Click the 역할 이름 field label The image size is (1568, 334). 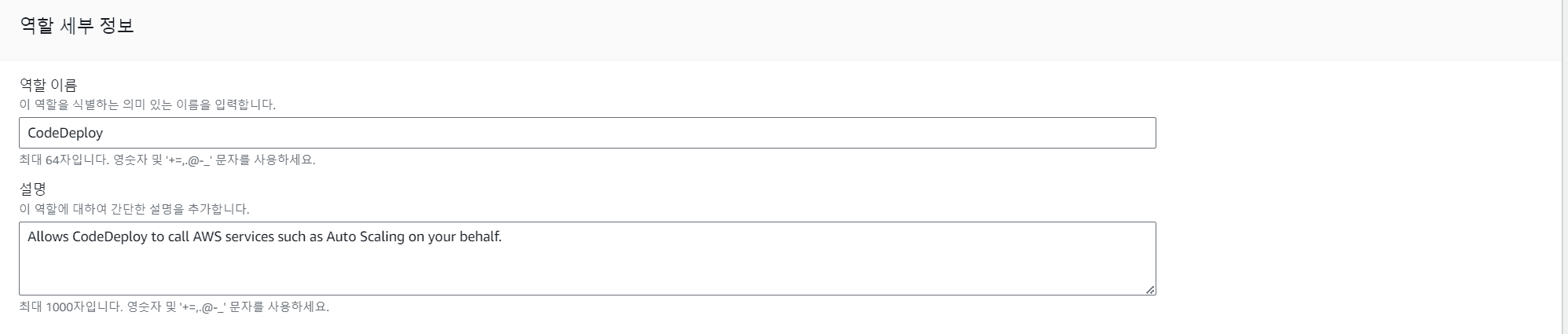pyautogui.click(x=48, y=85)
